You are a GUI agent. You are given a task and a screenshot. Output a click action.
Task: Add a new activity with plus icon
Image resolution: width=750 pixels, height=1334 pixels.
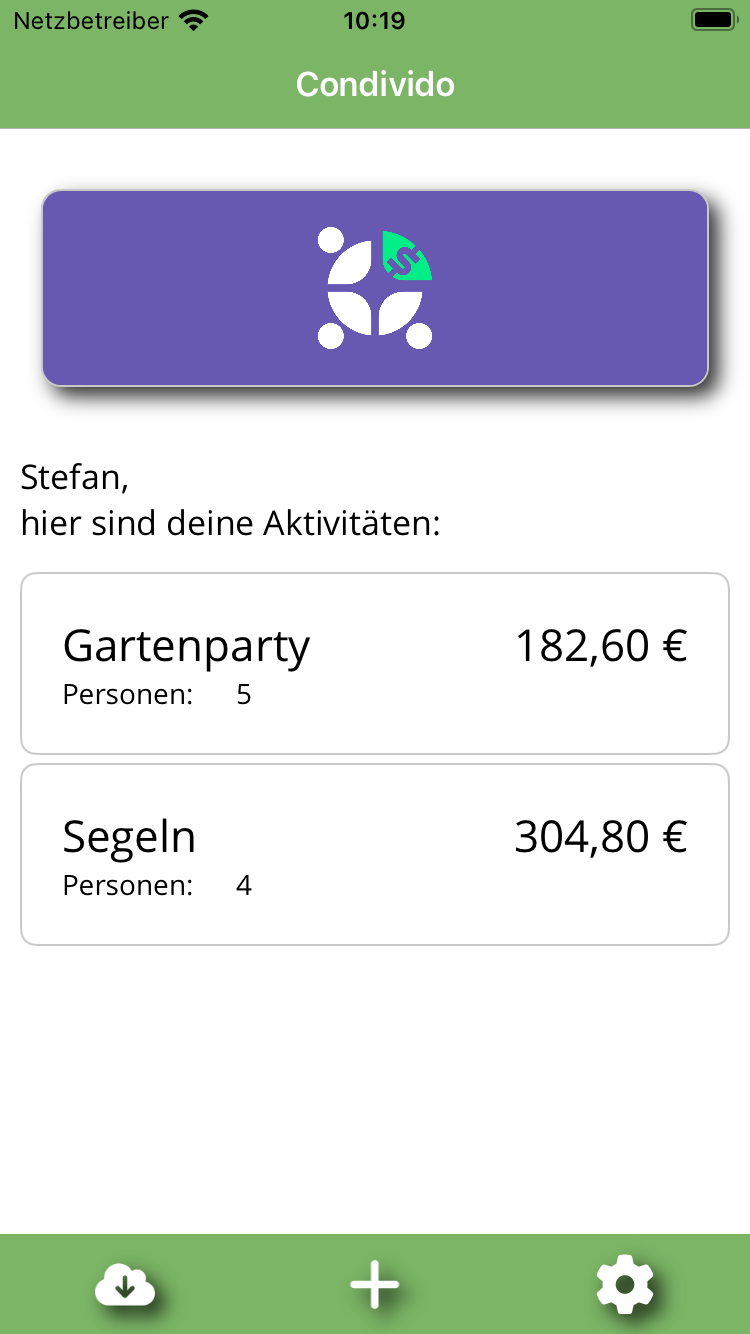tap(375, 1285)
